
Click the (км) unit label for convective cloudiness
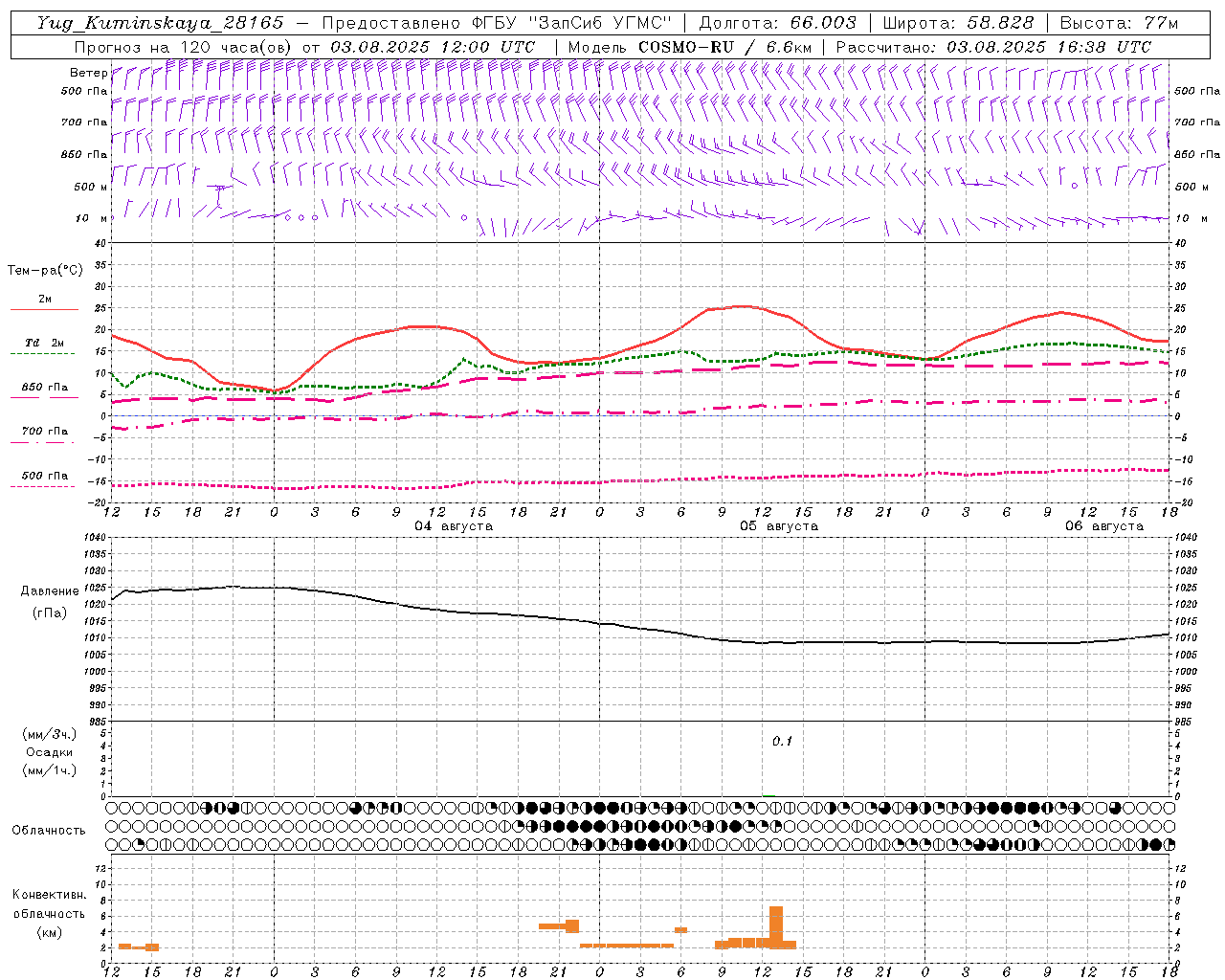pos(49,932)
